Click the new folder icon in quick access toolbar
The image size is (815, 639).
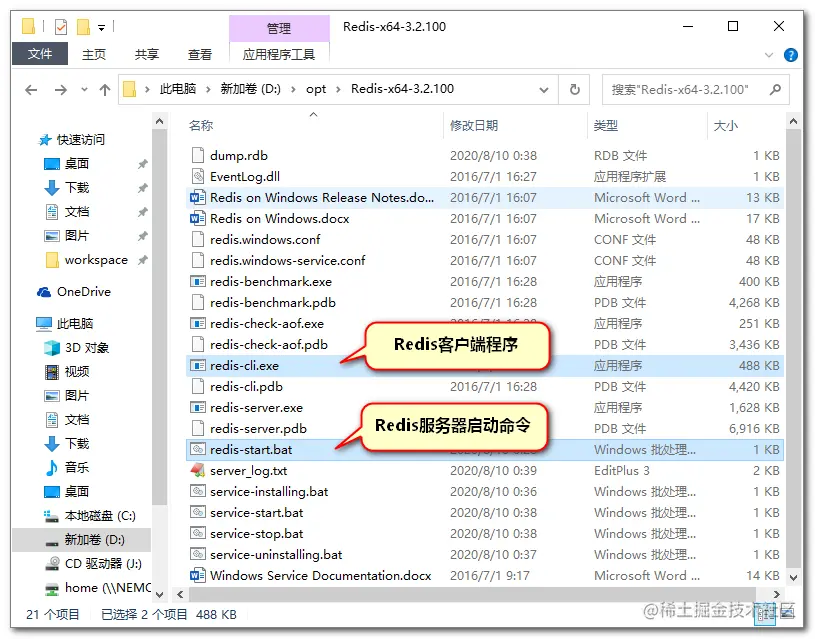(x=83, y=27)
